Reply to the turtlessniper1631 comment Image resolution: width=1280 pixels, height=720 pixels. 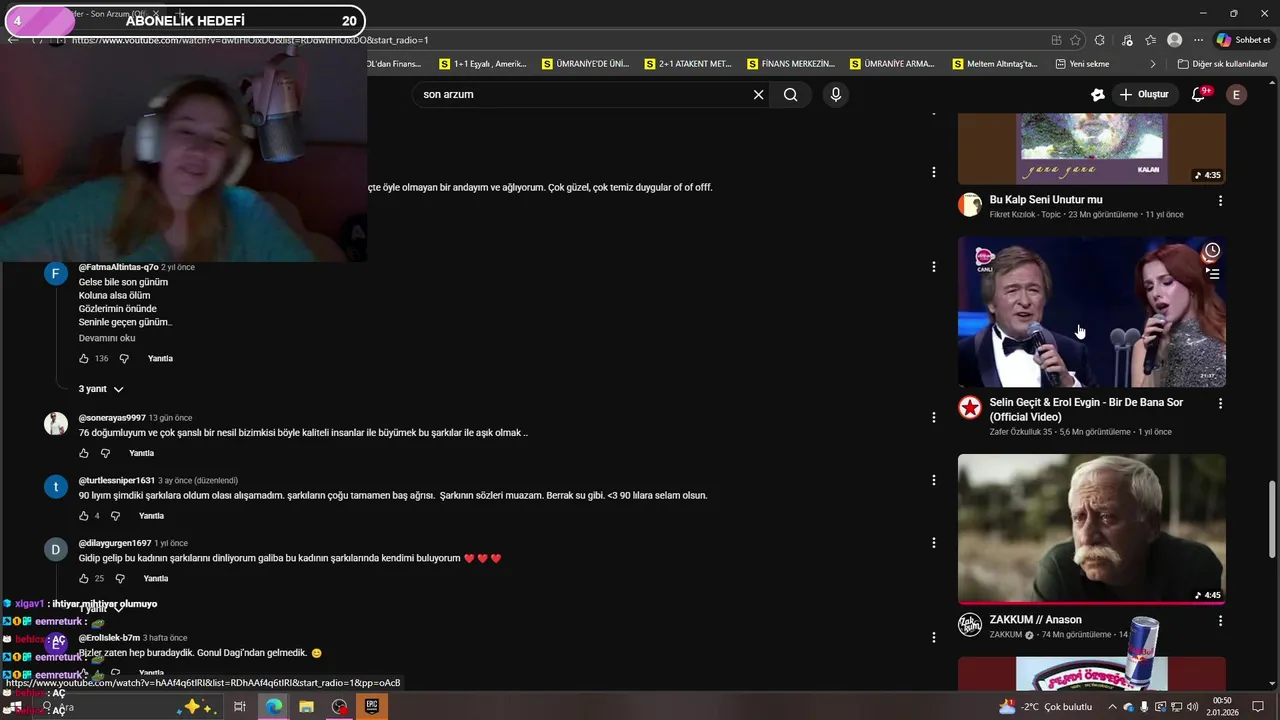(x=151, y=516)
